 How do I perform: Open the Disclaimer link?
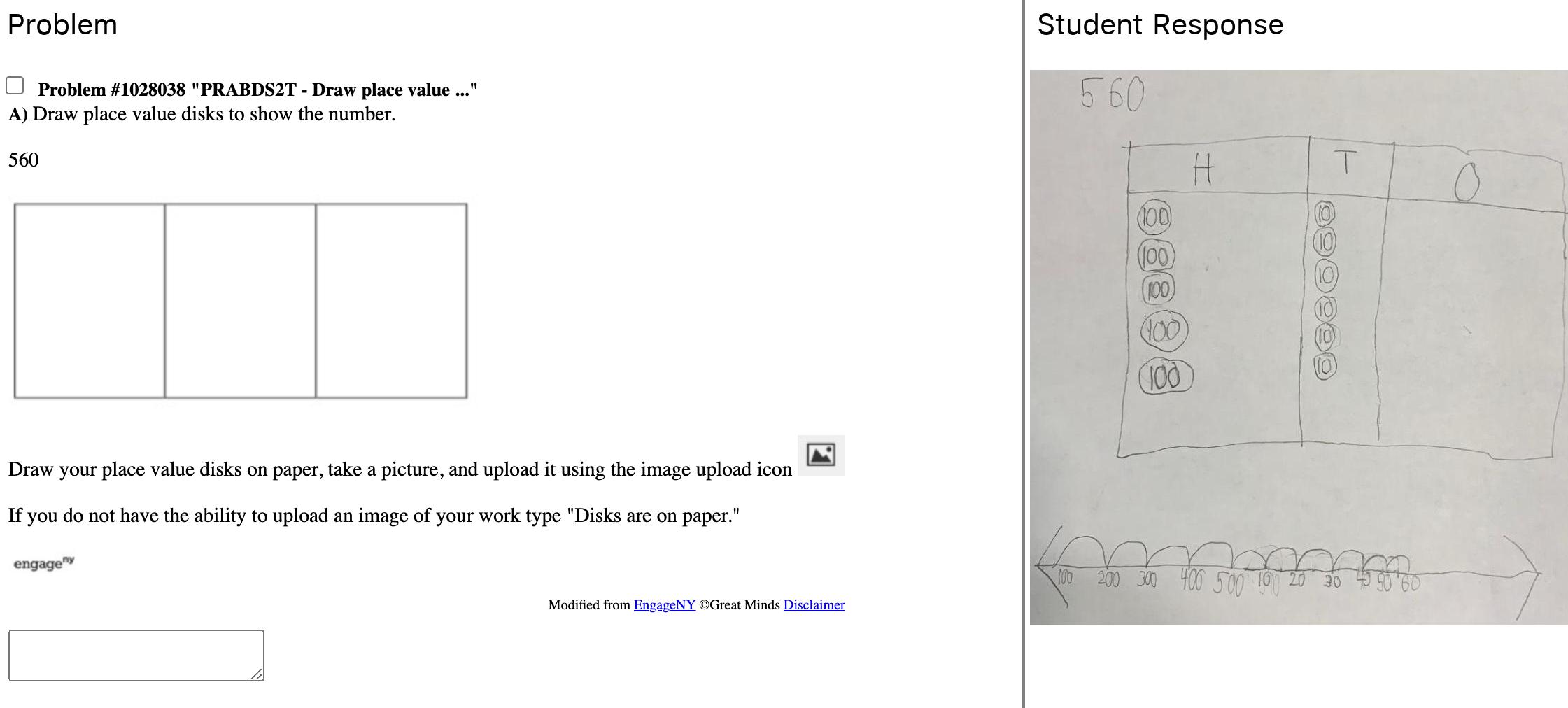click(x=814, y=605)
